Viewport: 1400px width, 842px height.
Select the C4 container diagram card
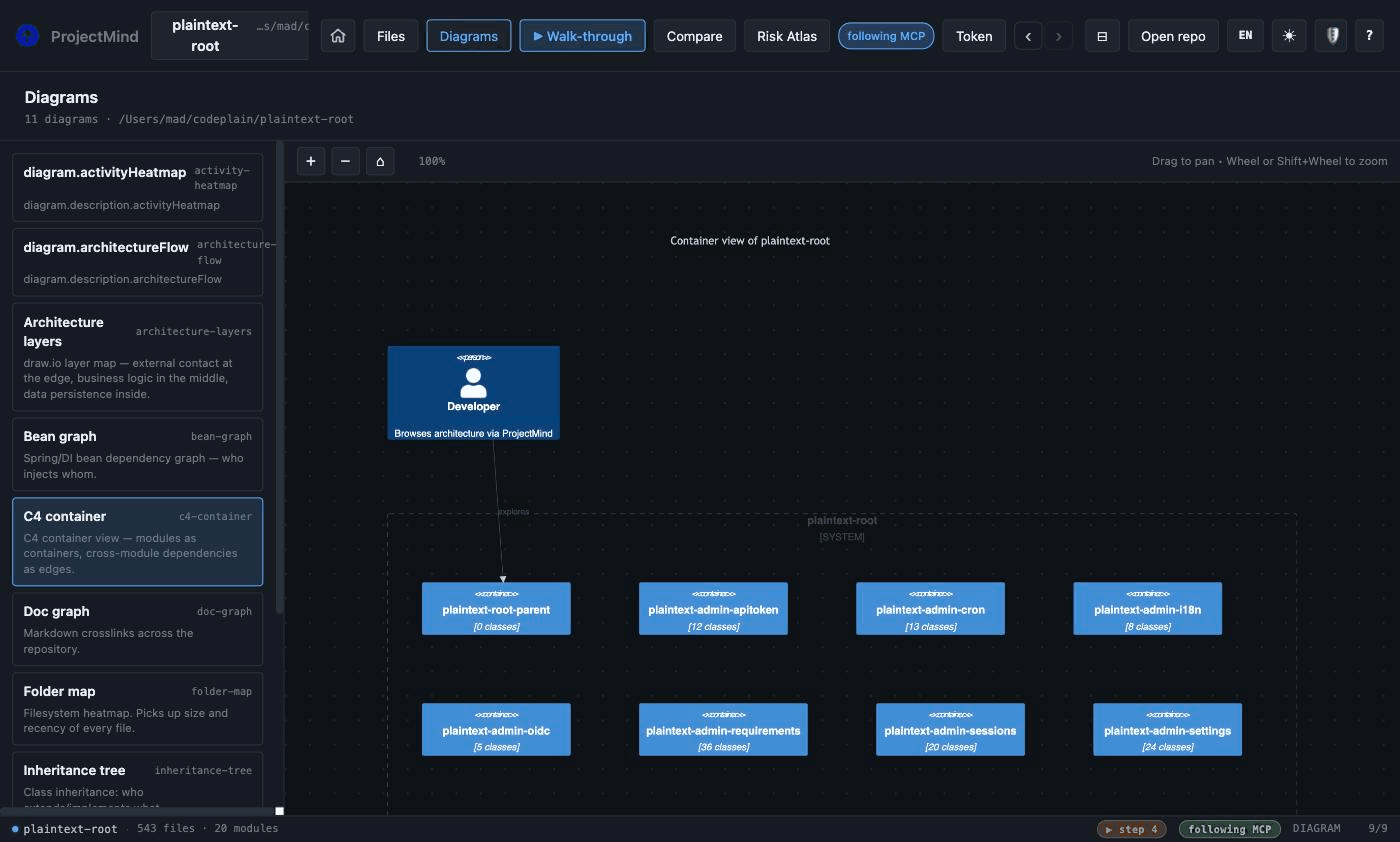tap(137, 541)
